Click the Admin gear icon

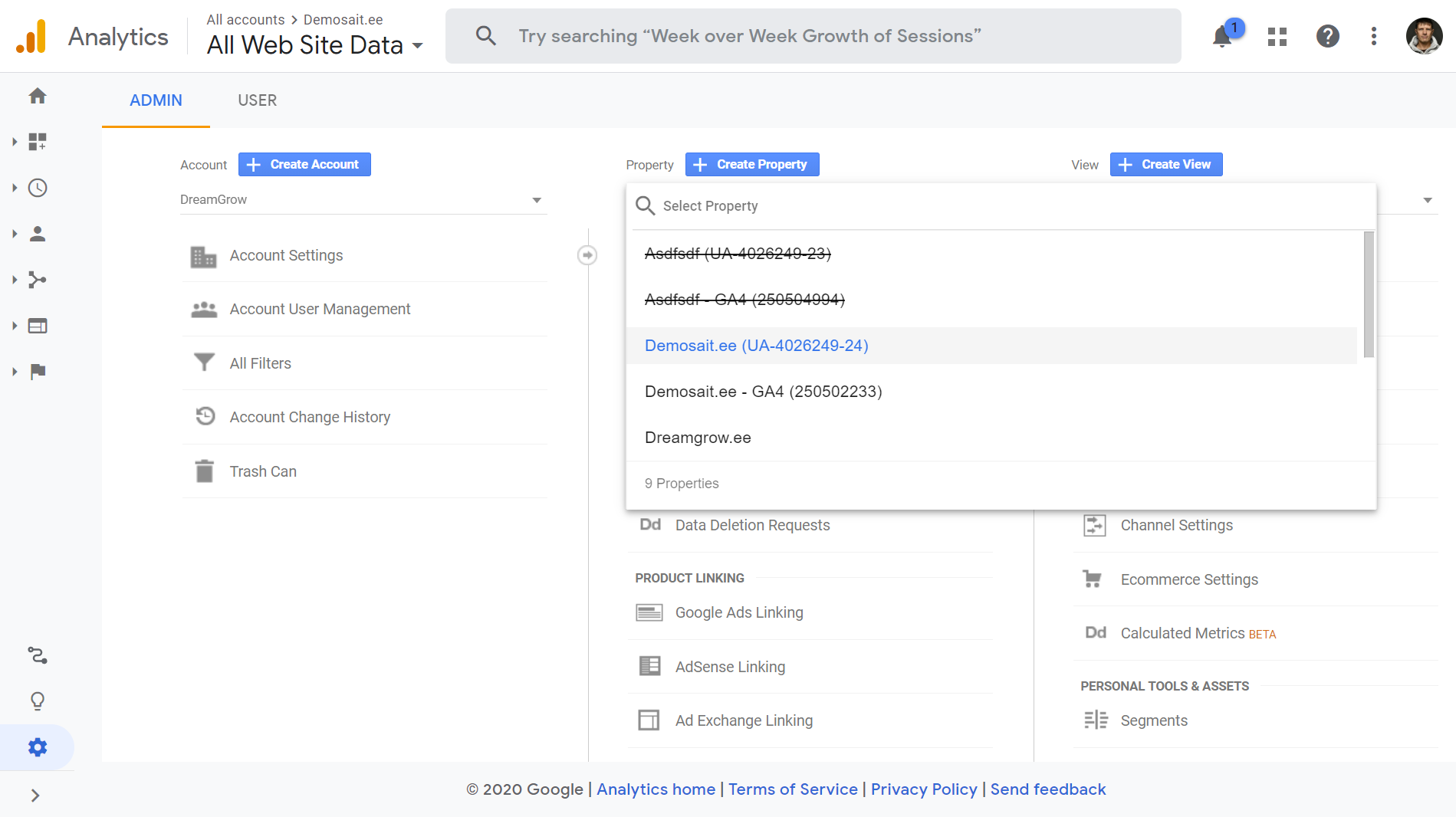pos(38,747)
